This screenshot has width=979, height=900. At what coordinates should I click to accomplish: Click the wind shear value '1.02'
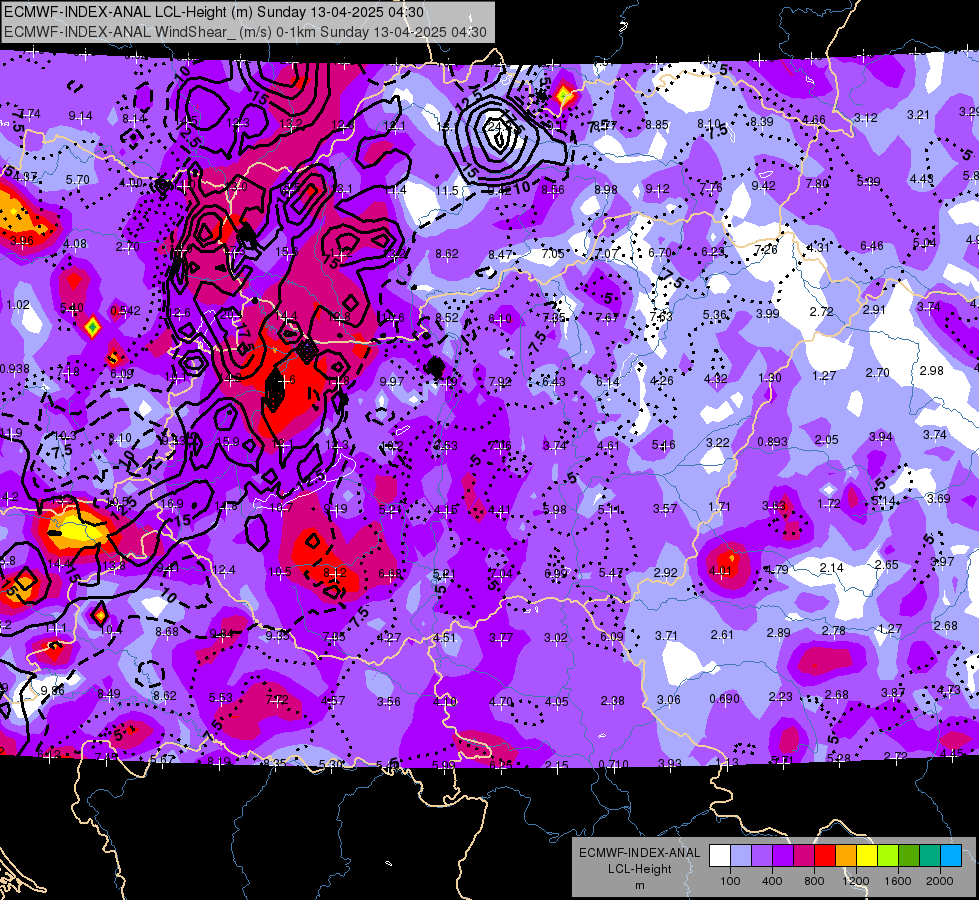tap(17, 305)
